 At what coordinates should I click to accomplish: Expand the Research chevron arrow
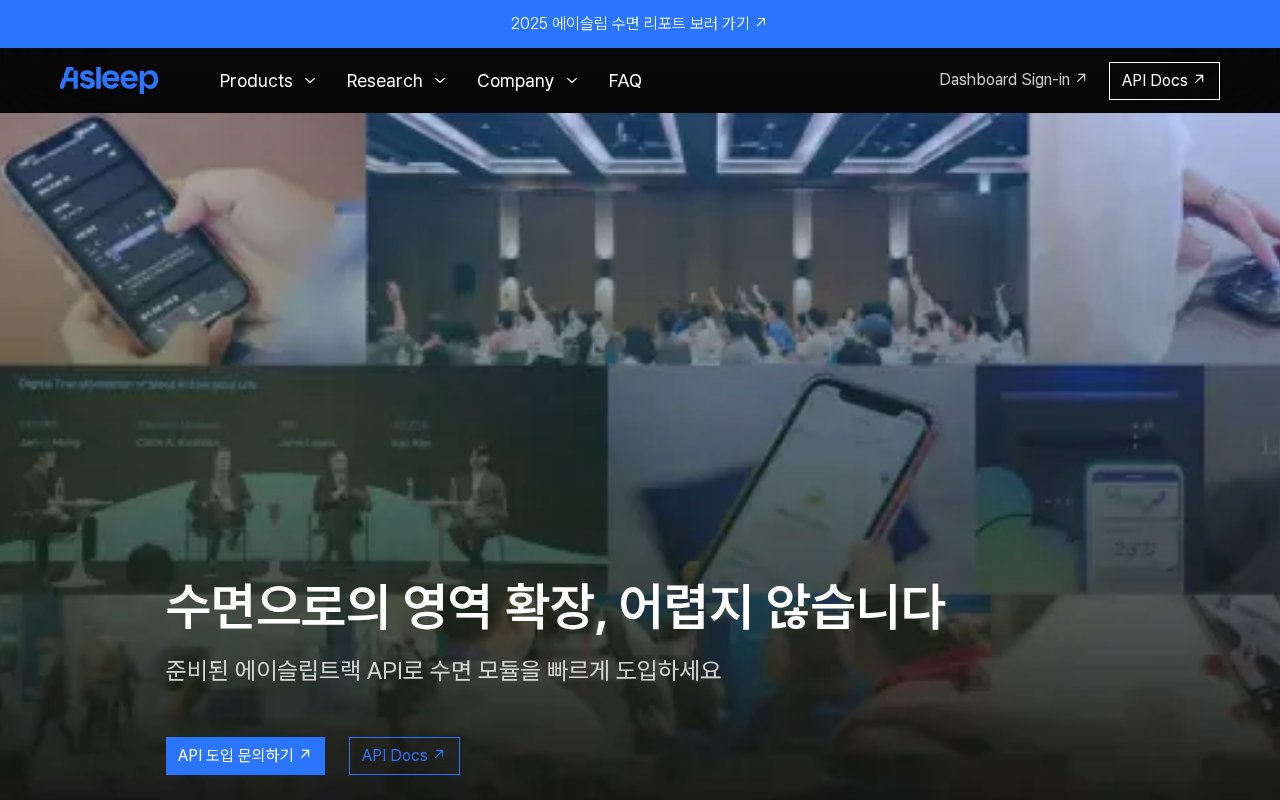tap(440, 81)
